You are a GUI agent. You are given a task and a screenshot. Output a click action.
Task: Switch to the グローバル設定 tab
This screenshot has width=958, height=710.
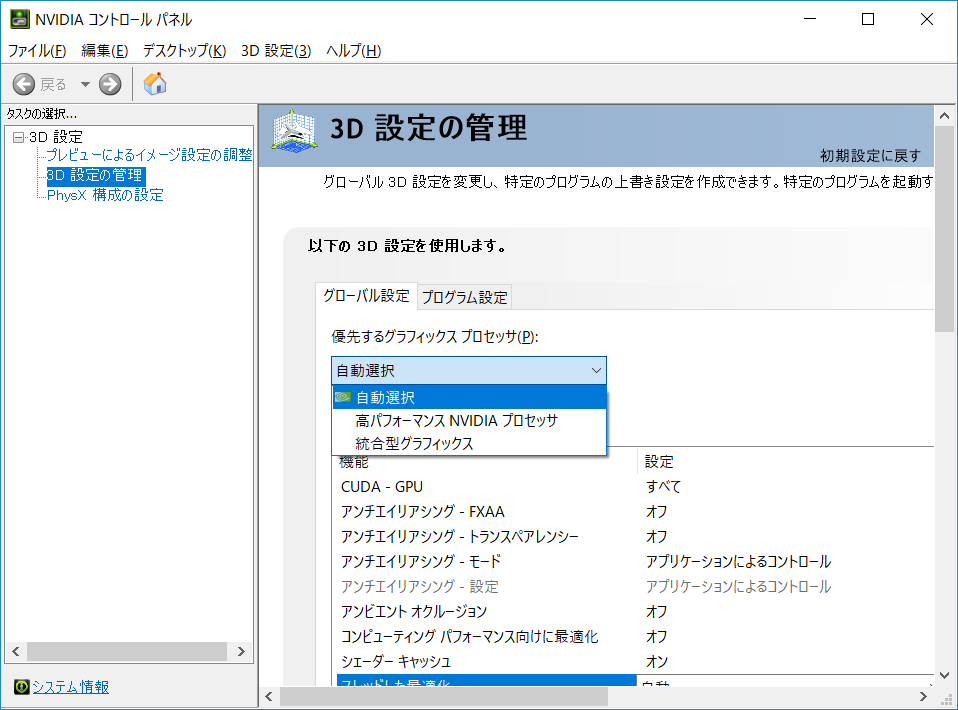(x=366, y=296)
